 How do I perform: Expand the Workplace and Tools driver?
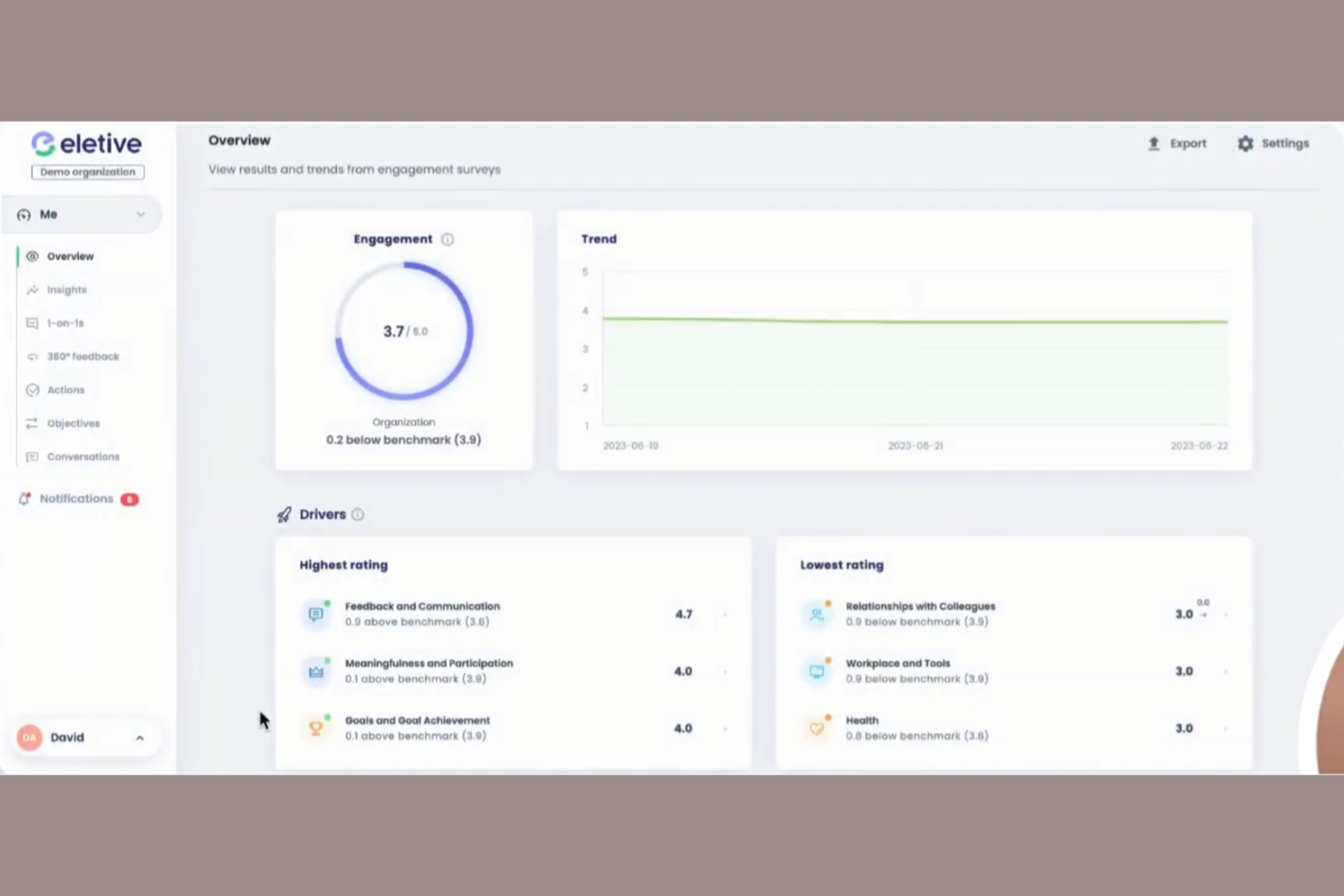[1225, 671]
